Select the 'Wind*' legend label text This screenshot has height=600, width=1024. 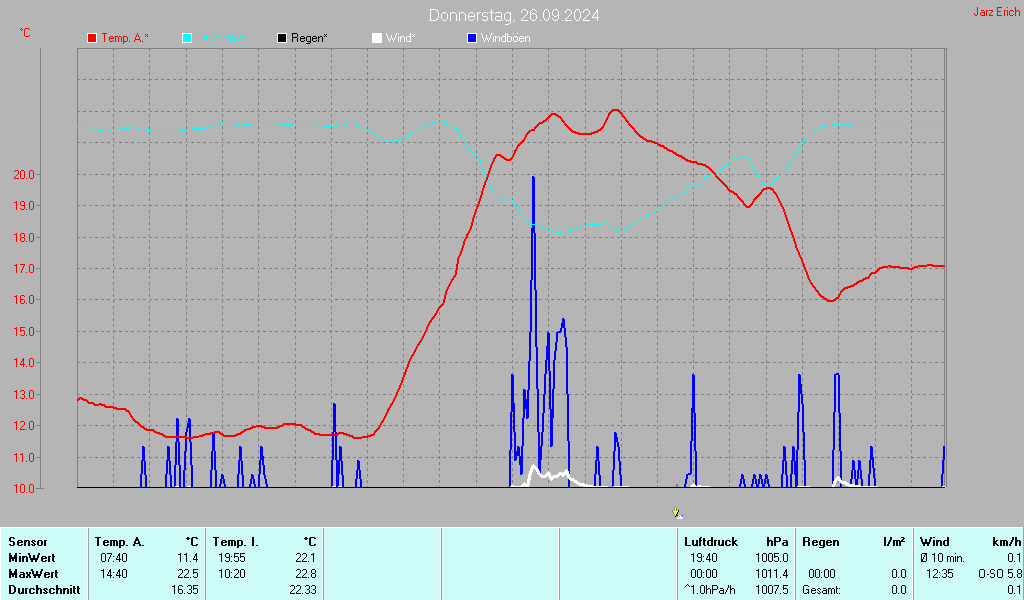point(401,38)
